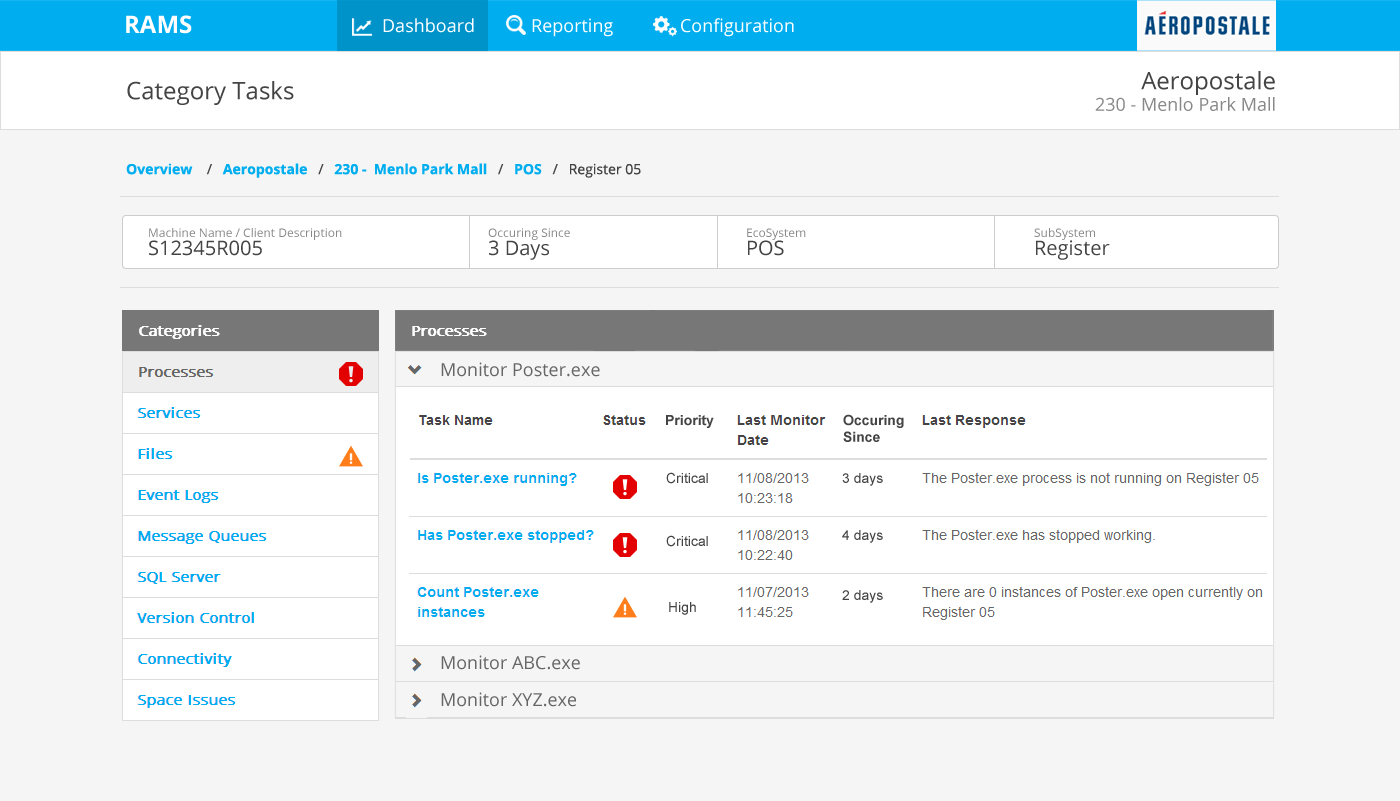Open the Dashboard tab

tap(412, 26)
